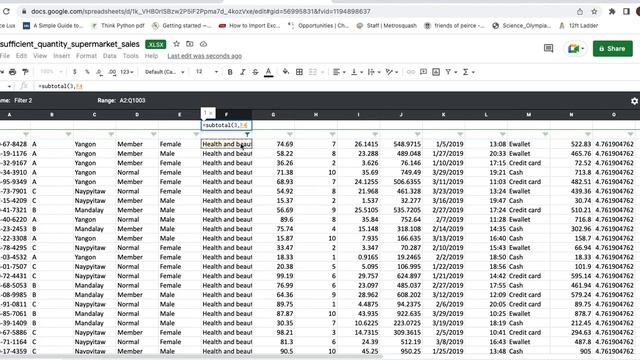Open column G filter dropdown

pyautogui.click(x=289, y=134)
